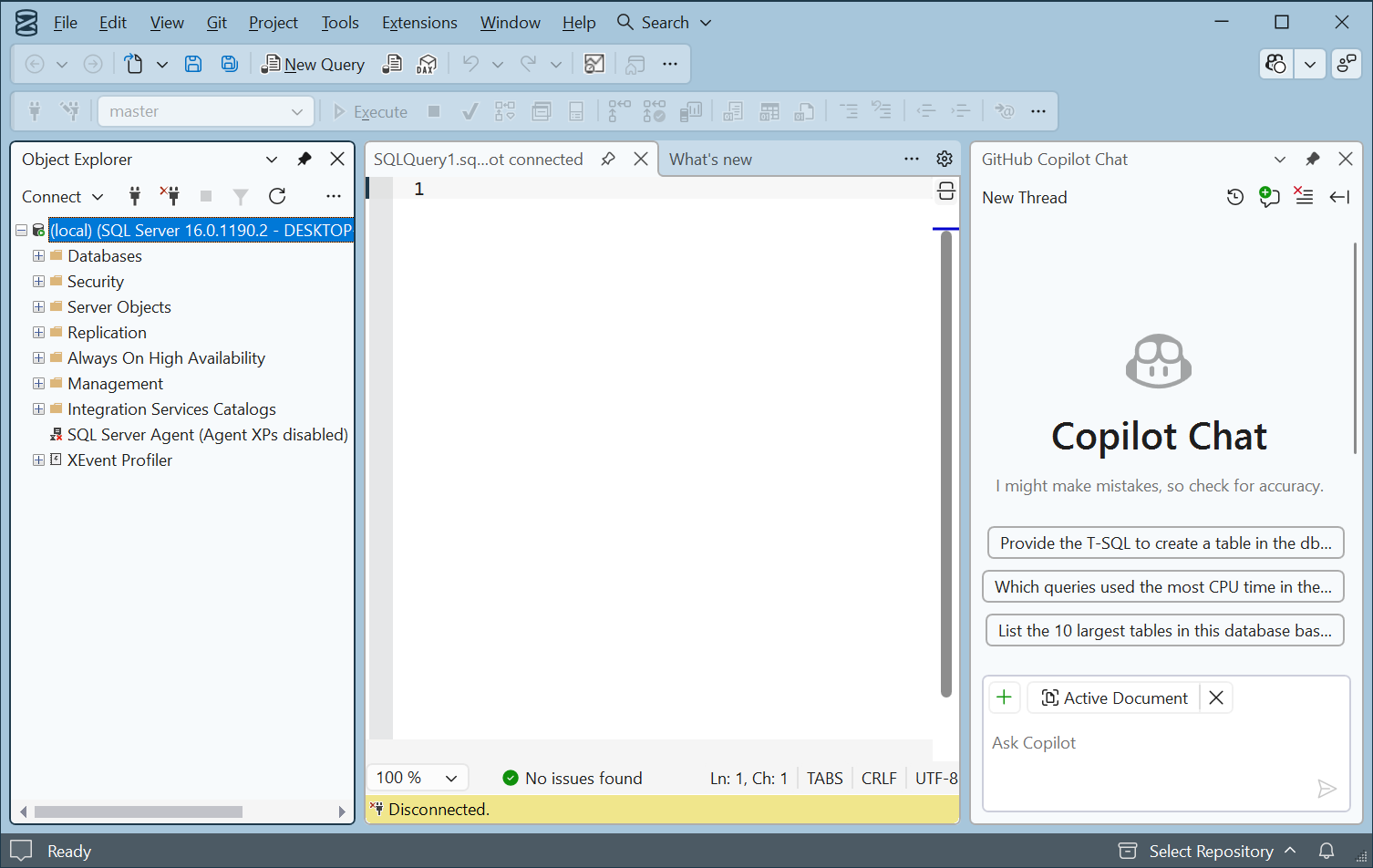
Task: Start a new Copilot chat thread icon
Action: (1269, 197)
